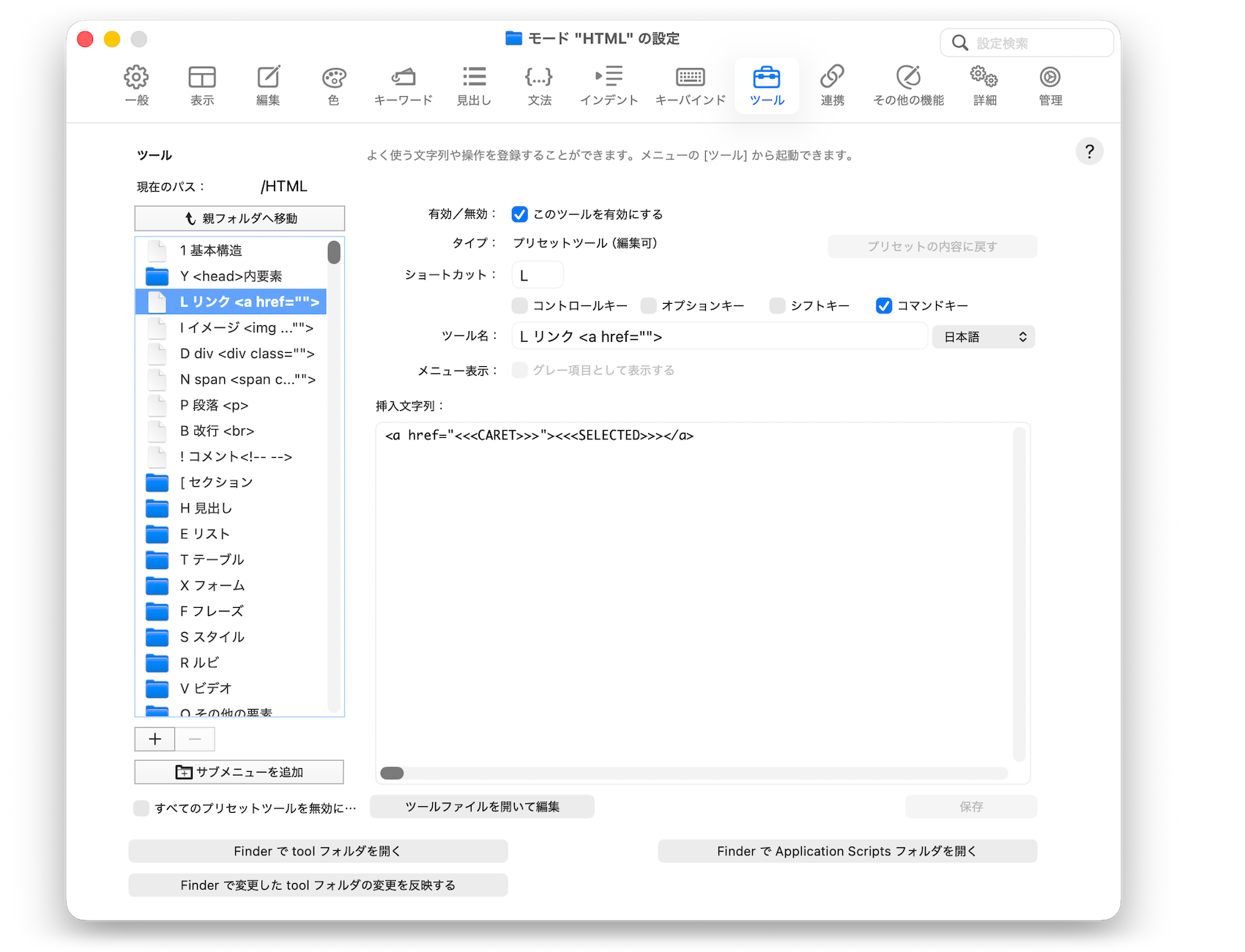The height and width of the screenshot is (952, 1245).
Task: Toggle the コマンドキー checkbox off
Action: pos(884,306)
